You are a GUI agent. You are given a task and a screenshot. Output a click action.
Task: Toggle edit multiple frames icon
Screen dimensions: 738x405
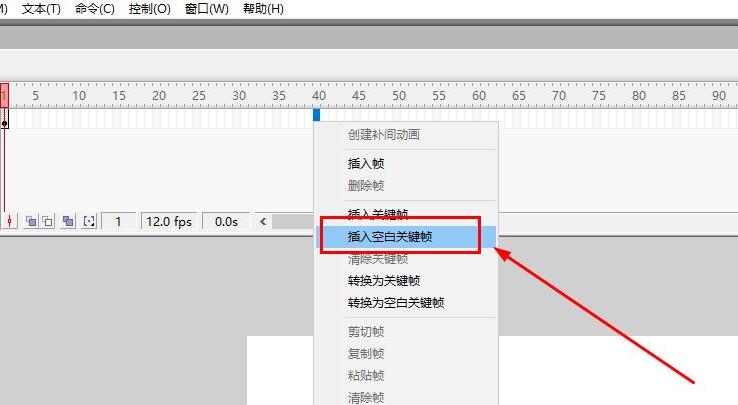[x=68, y=221]
